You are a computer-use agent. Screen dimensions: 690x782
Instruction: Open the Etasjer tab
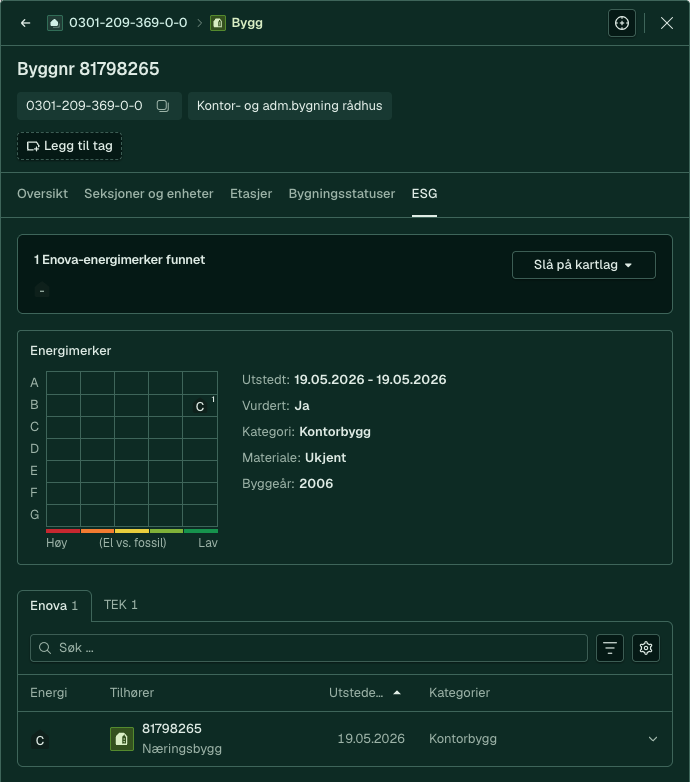click(251, 194)
